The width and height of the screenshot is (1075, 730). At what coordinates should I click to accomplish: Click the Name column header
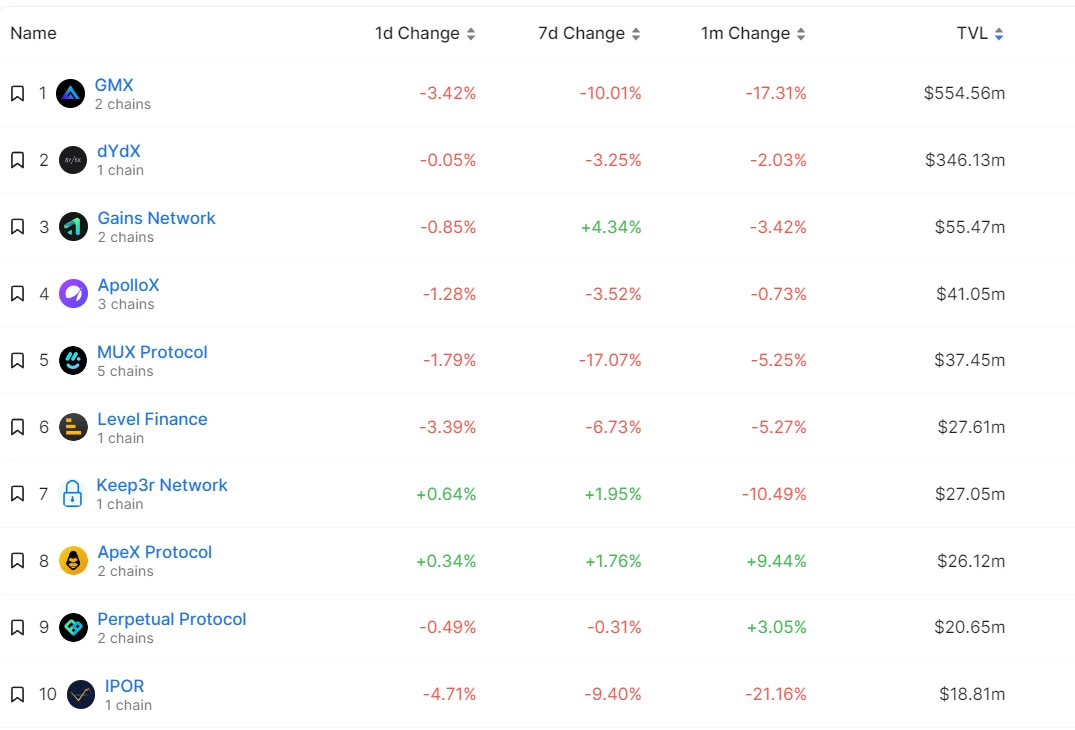click(33, 33)
